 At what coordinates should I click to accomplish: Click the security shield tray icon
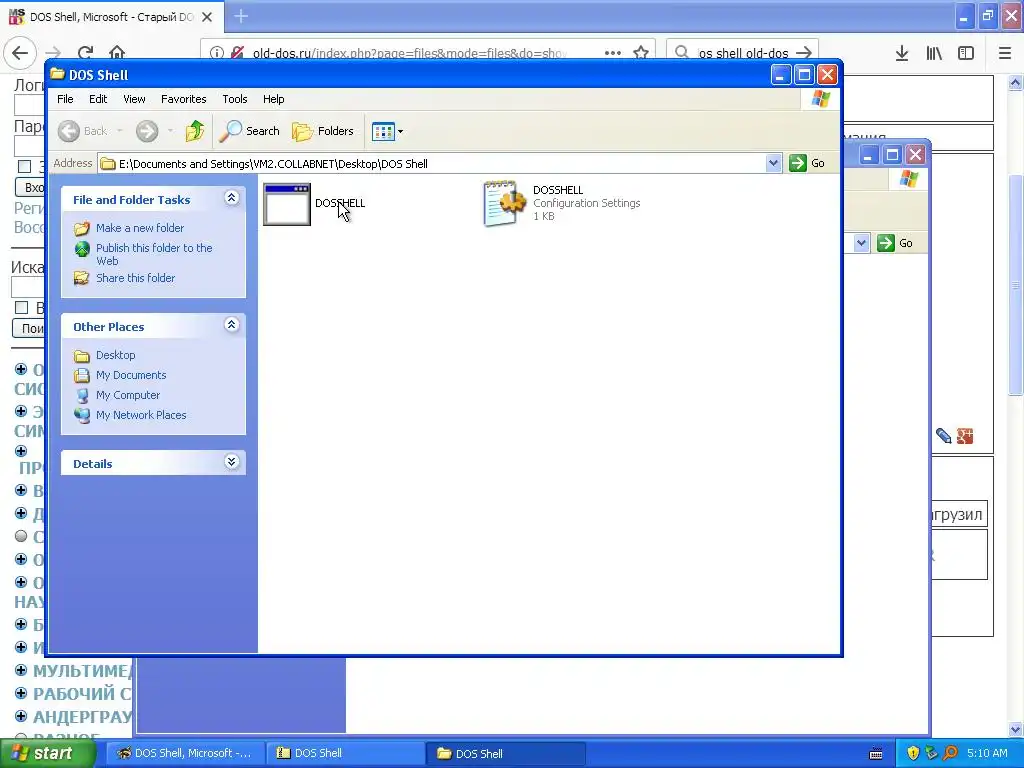coord(913,753)
